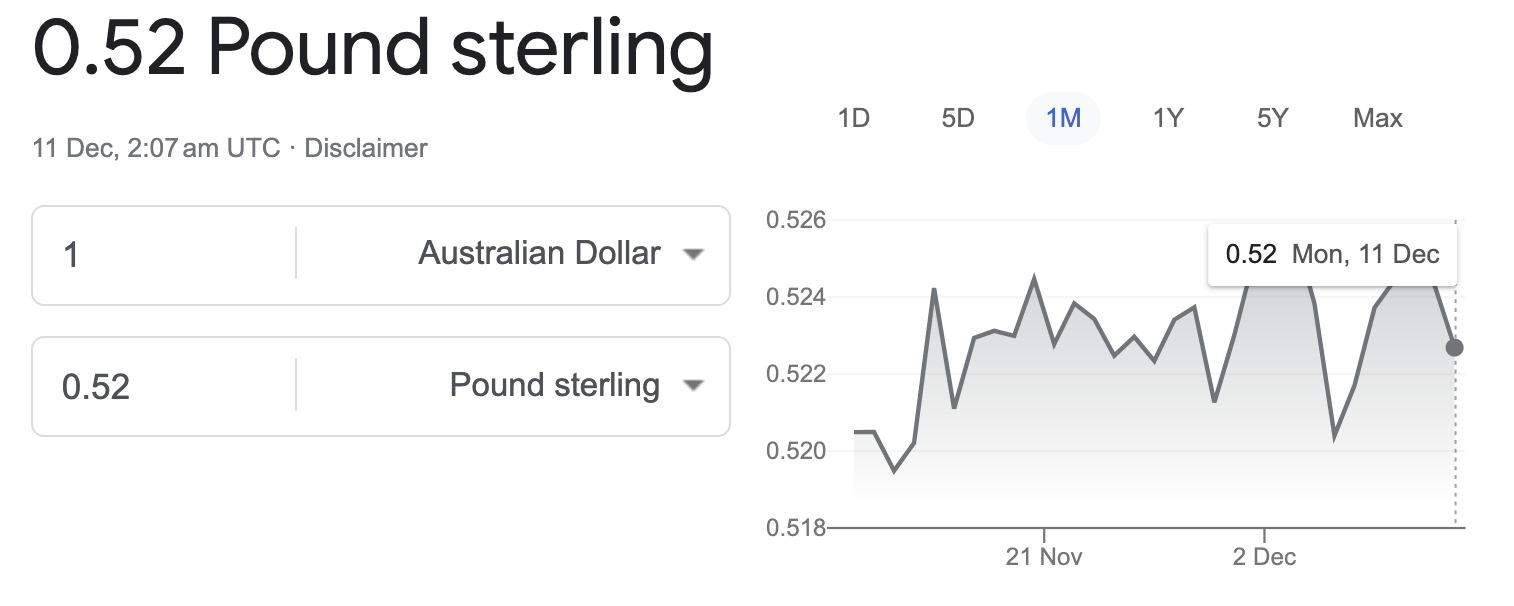This screenshot has width=1514, height=606.
Task: Click the 11 Dec, 2:07 am UTC timestamp
Action: (x=156, y=149)
